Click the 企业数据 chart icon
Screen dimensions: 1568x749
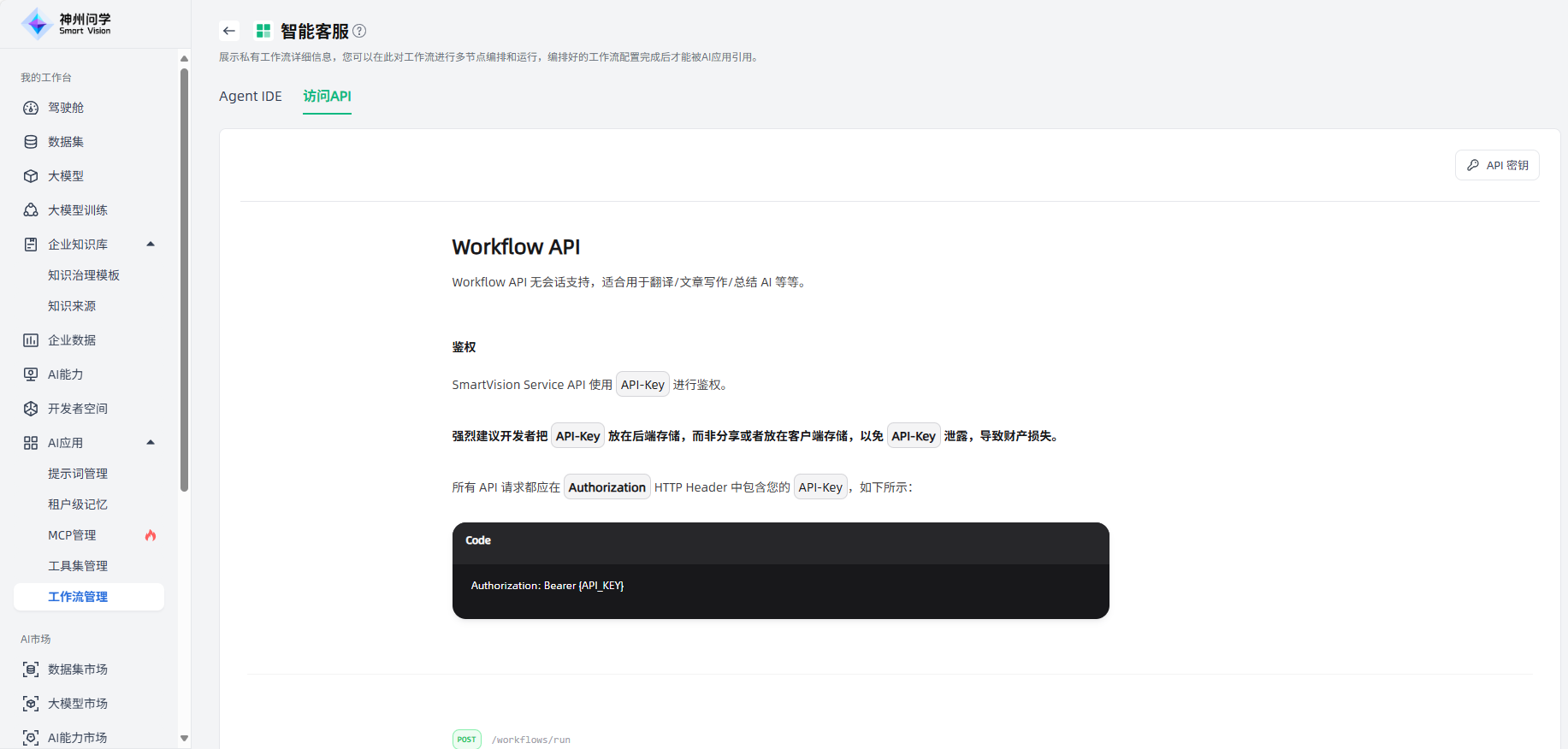(x=31, y=340)
